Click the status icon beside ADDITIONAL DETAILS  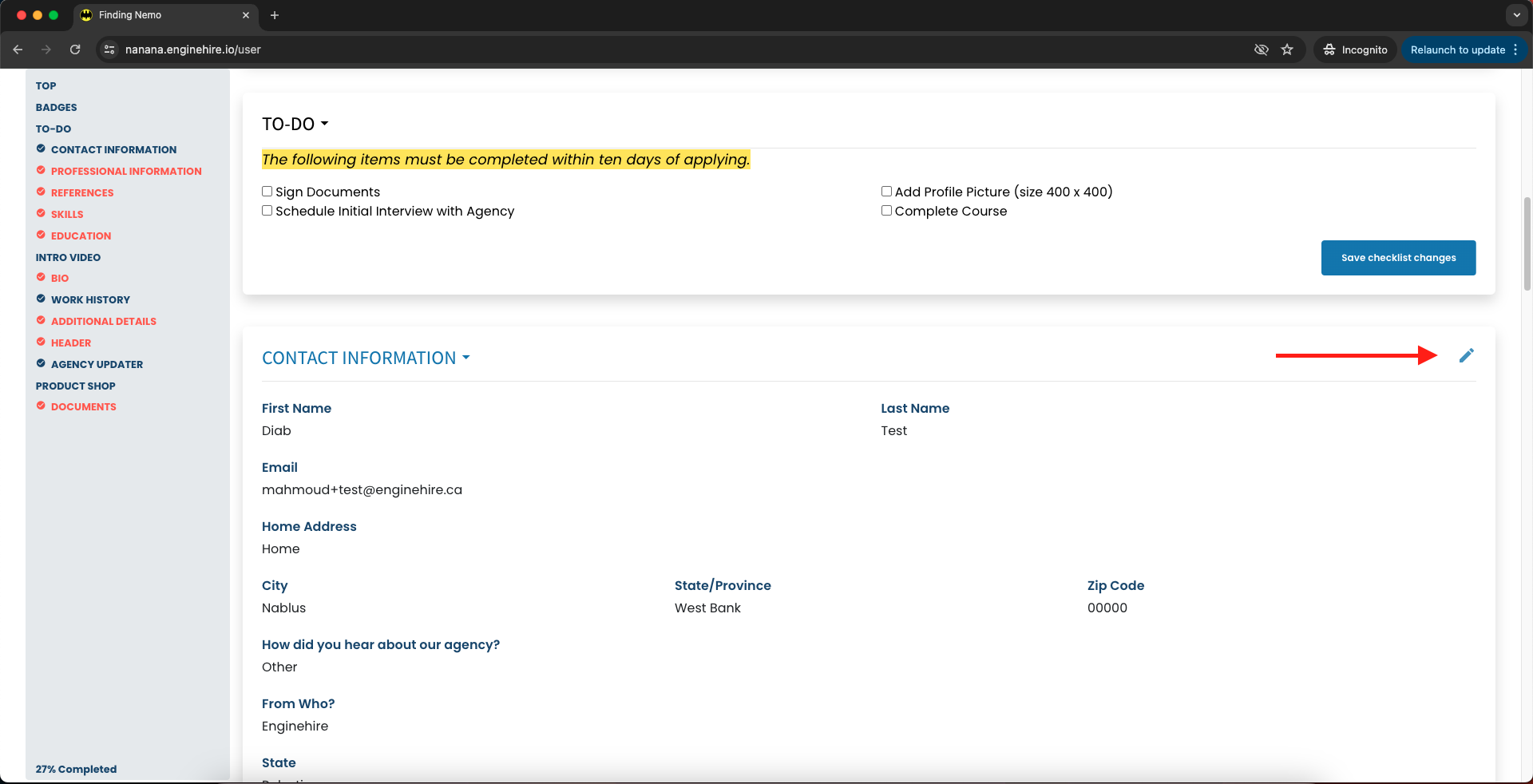[41, 320]
